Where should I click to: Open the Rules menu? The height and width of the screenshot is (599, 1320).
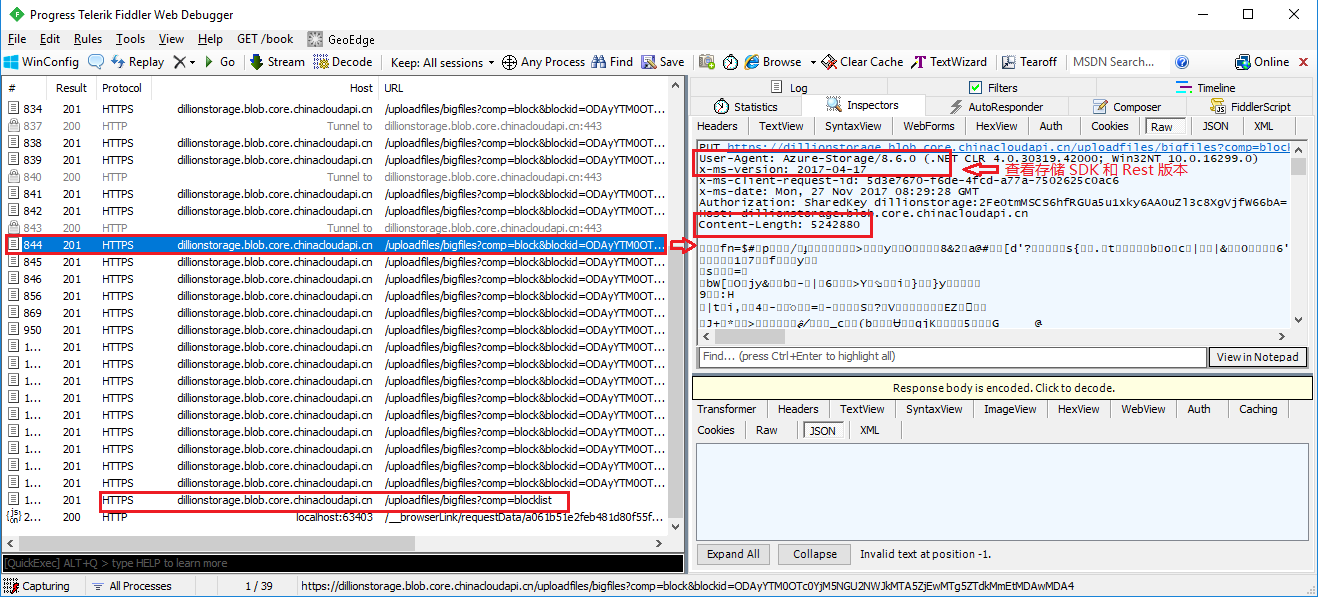tap(88, 39)
